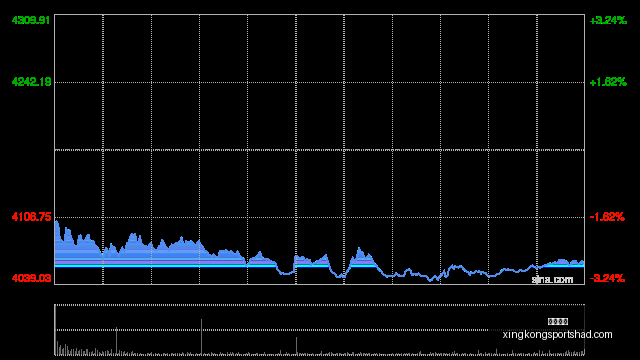
Task: Select the tallest volume bar spike
Action: tap(201, 337)
